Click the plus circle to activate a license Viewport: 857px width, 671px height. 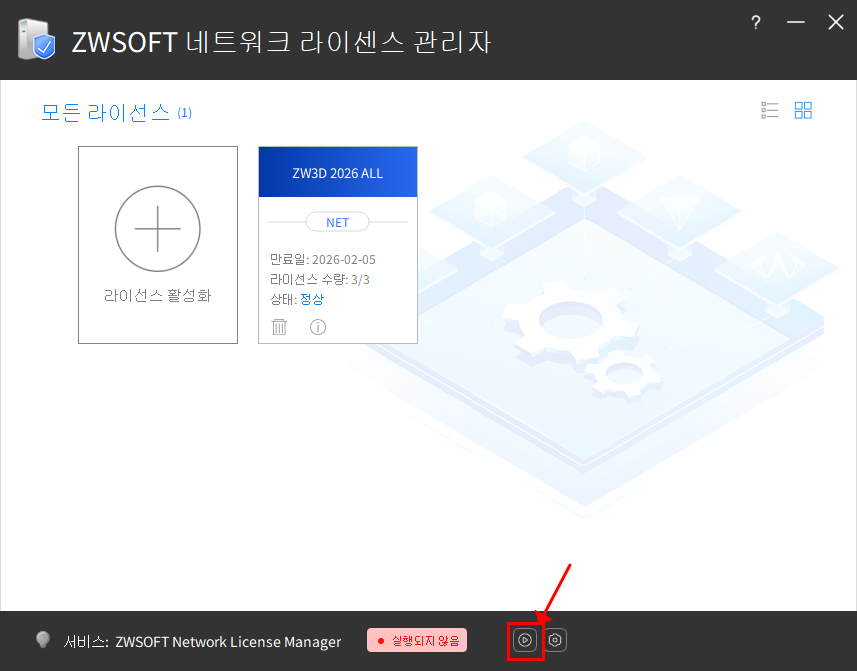tap(157, 228)
